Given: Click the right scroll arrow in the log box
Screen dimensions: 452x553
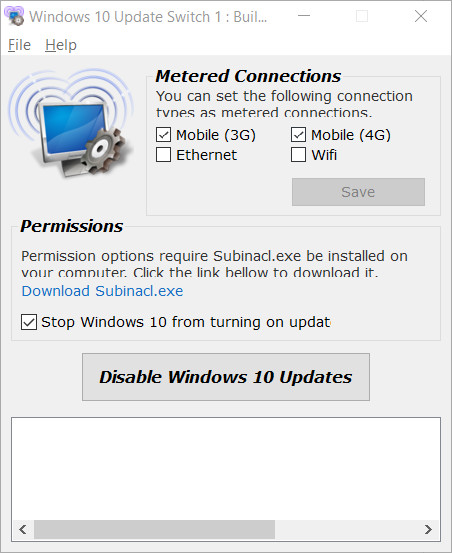Looking at the screenshot, I should click(x=428, y=529).
